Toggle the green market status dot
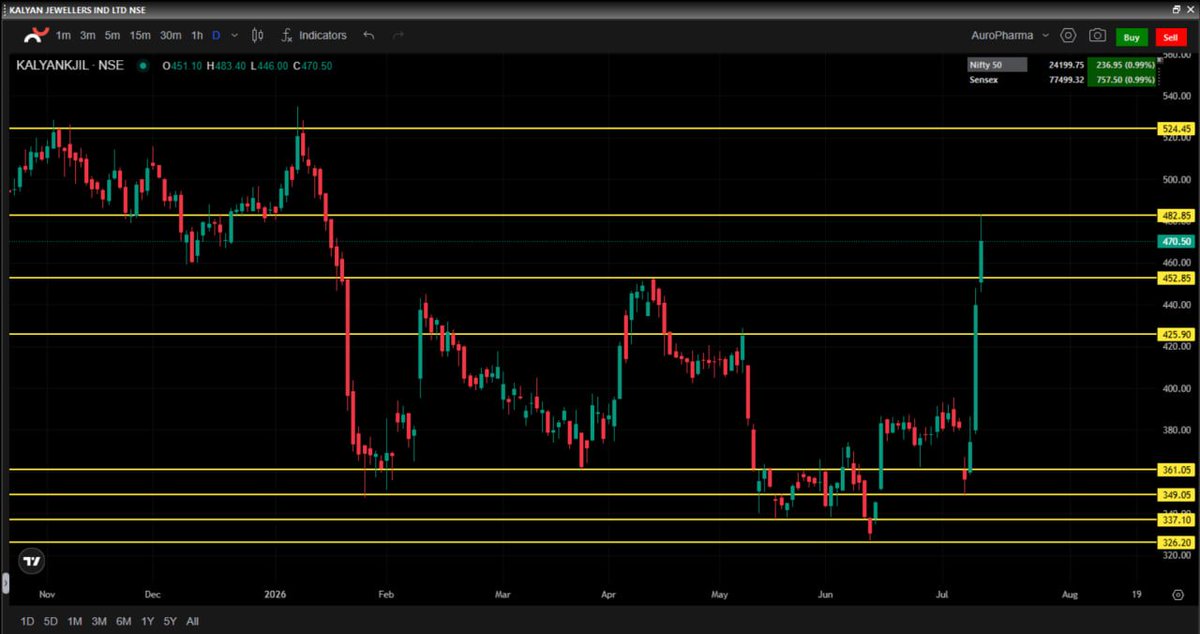The height and width of the screenshot is (634, 1200). [x=144, y=66]
